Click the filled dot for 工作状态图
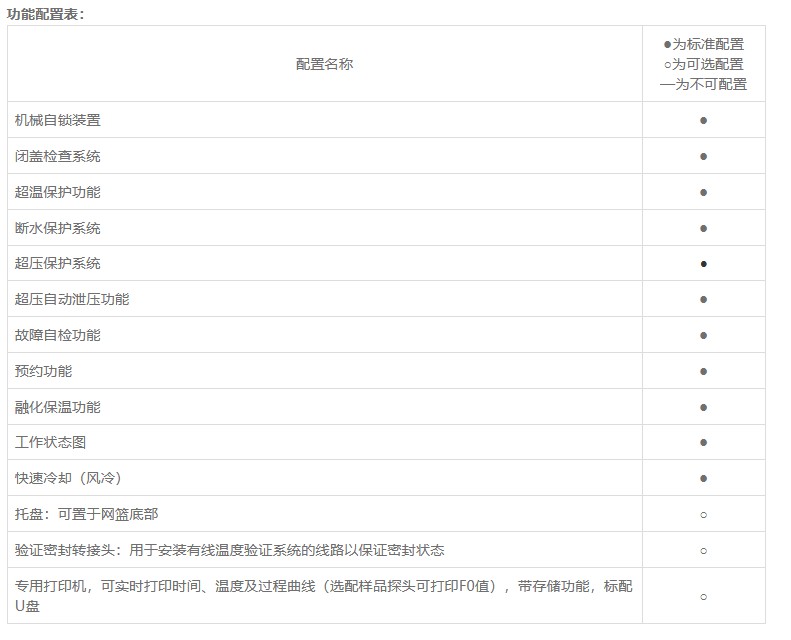Image resolution: width=791 pixels, height=640 pixels. pyautogui.click(x=703, y=442)
